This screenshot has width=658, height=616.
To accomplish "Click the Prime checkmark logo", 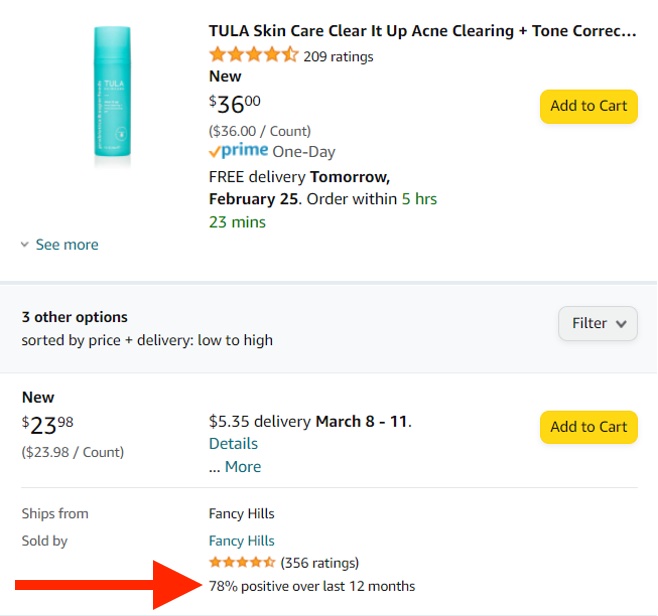I will 238,151.
